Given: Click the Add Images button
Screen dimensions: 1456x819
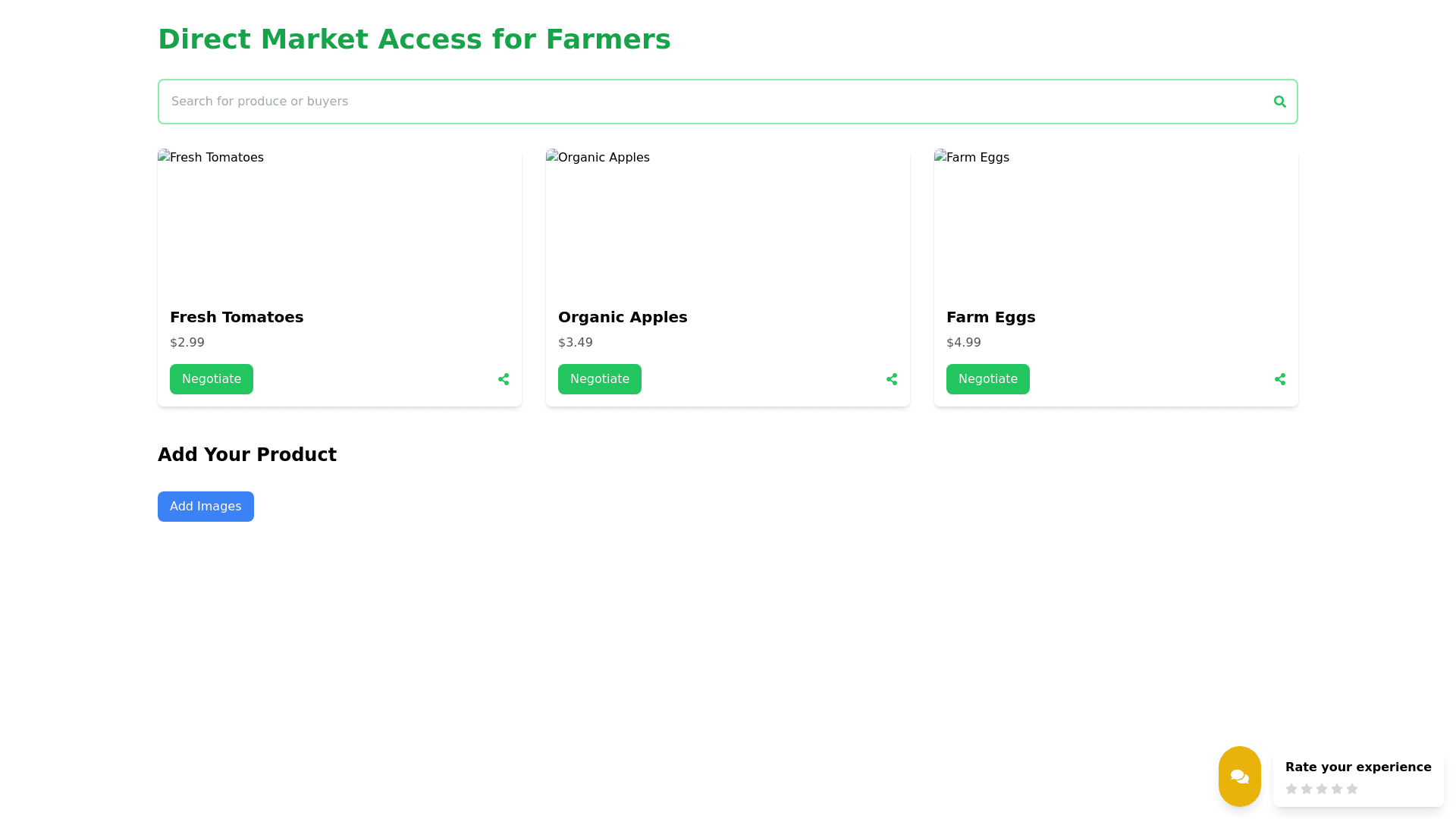Looking at the screenshot, I should click(206, 507).
